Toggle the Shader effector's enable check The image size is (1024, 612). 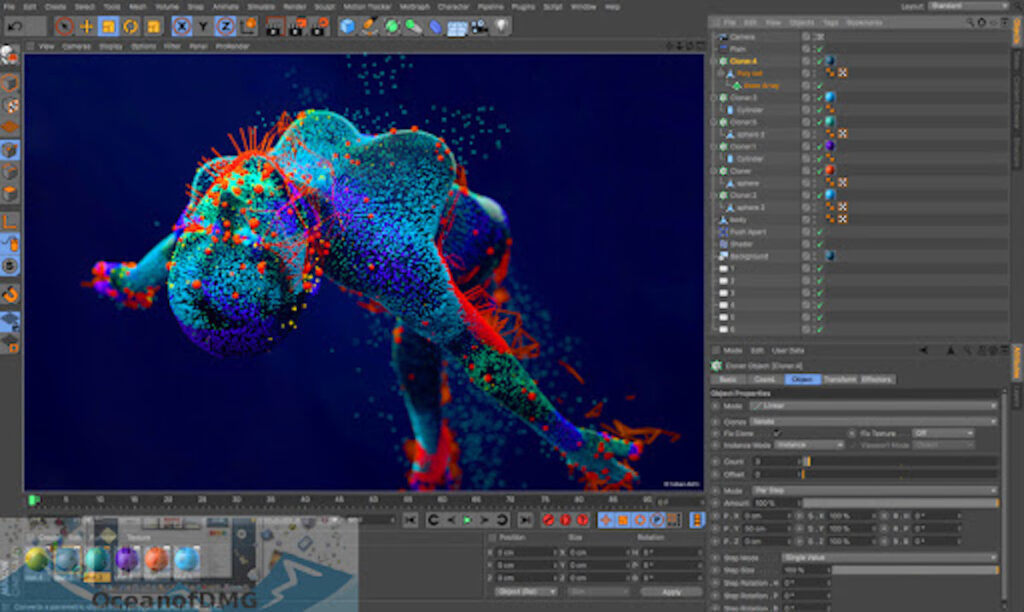820,244
